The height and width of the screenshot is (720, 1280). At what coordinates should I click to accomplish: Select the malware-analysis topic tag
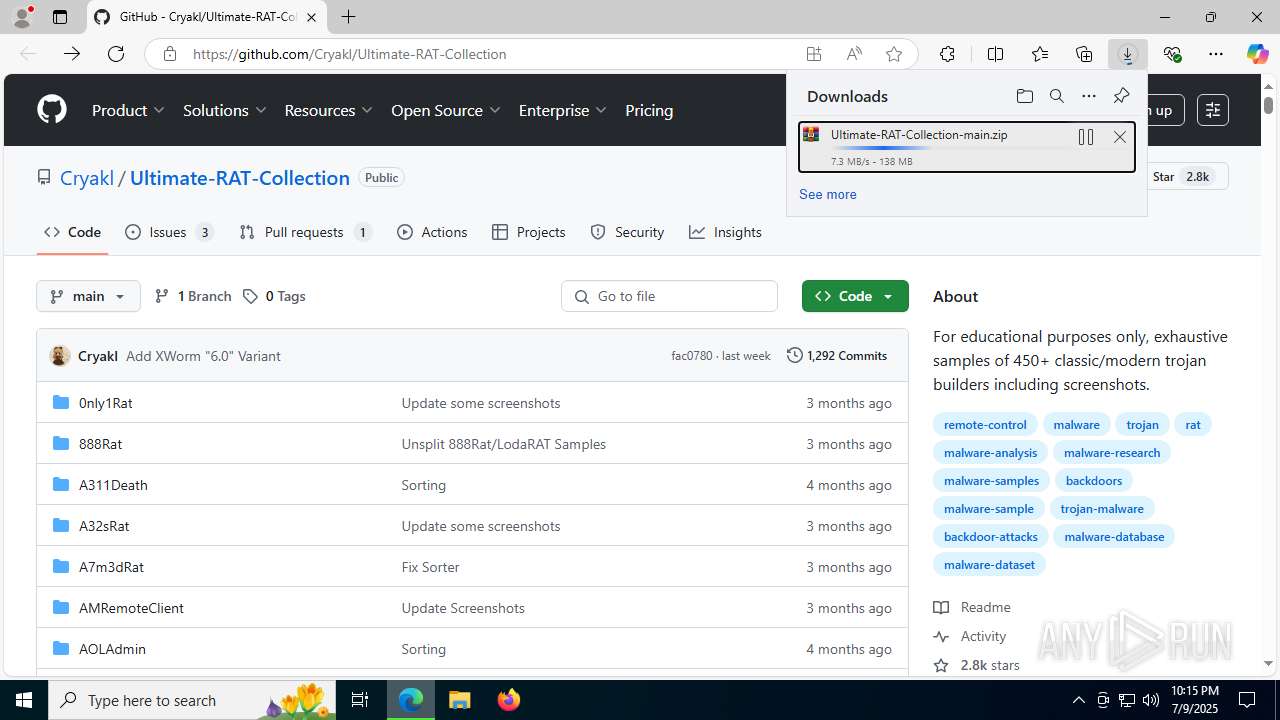pyautogui.click(x=990, y=452)
